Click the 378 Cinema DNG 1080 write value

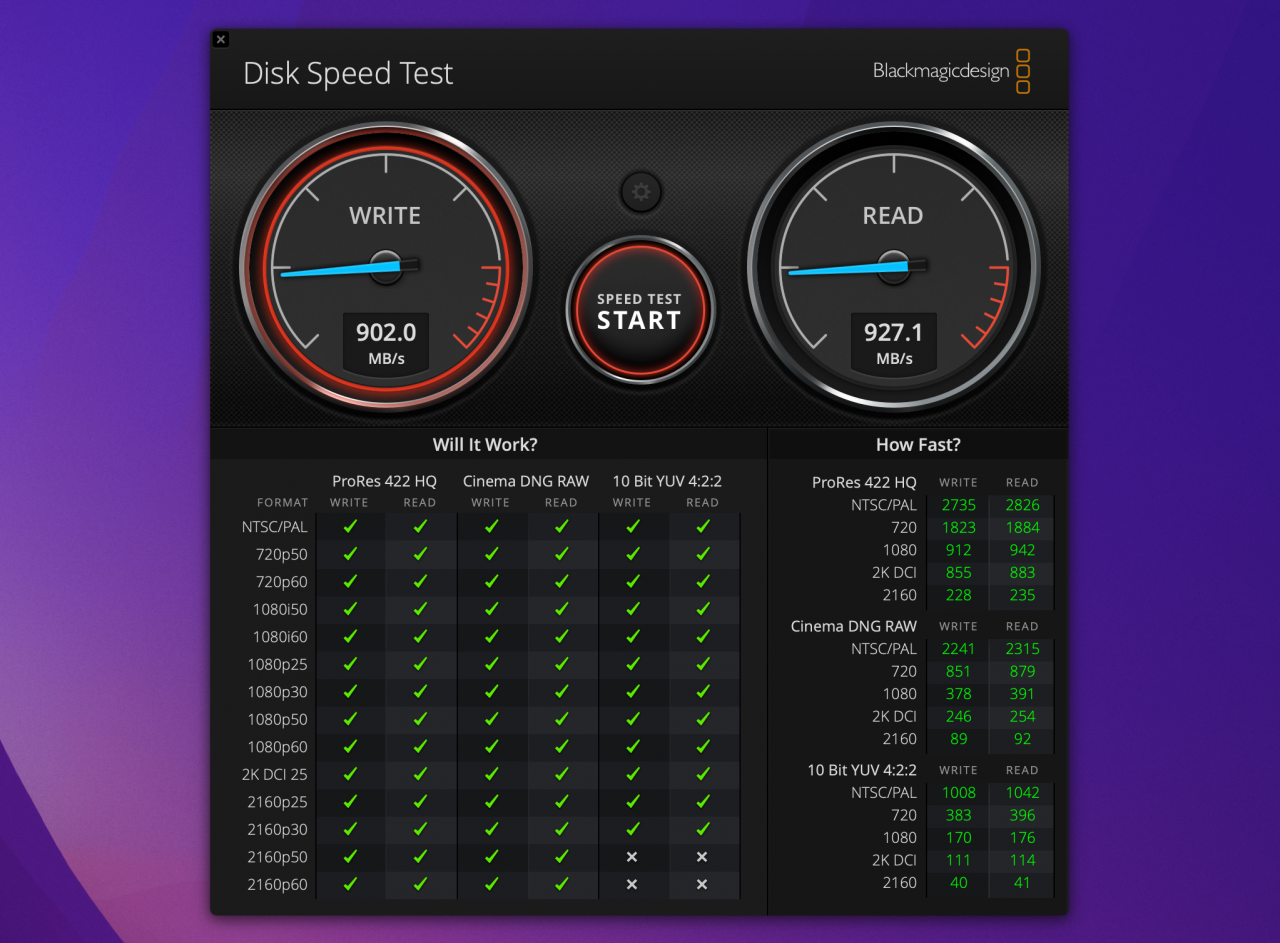tap(958, 694)
